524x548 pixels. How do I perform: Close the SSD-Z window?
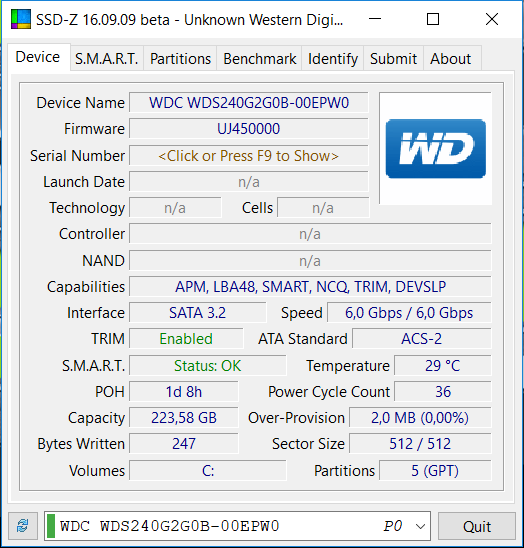[x=492, y=19]
